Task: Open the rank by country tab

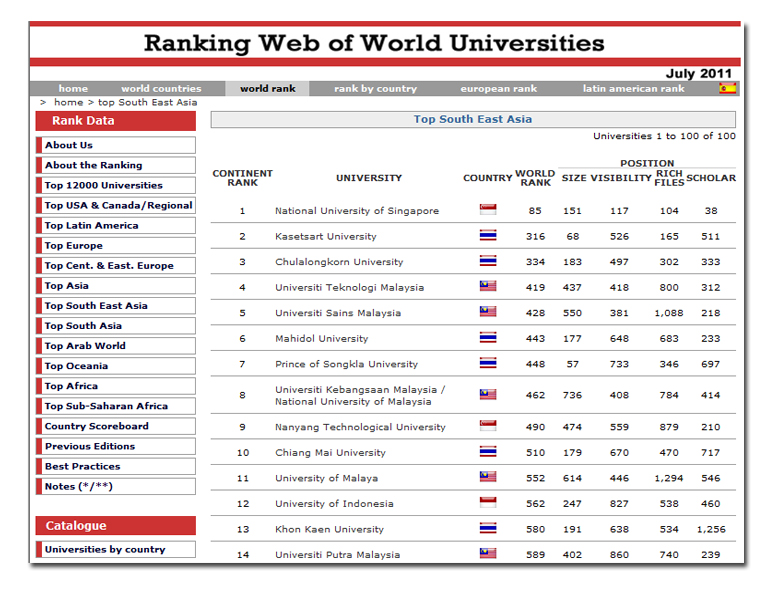Action: (376, 89)
